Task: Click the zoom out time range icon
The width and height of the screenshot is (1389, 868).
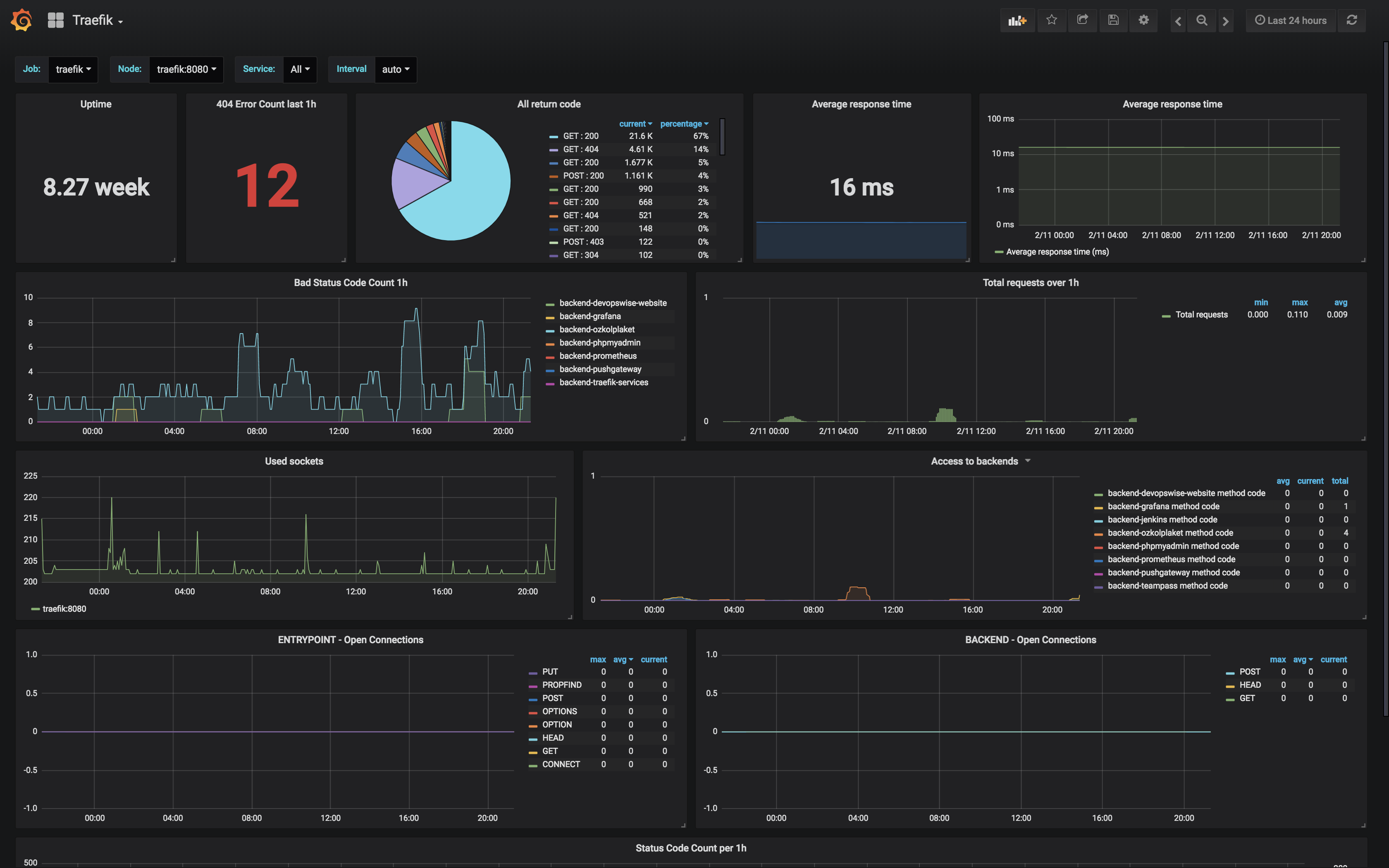Action: (1201, 21)
